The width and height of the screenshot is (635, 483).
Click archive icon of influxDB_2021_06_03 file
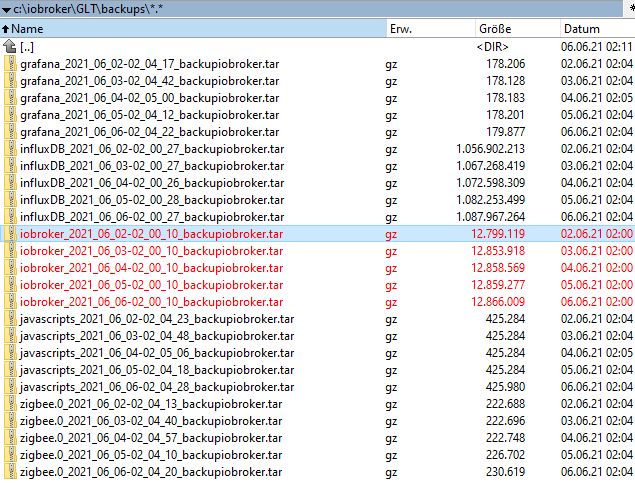point(10,166)
